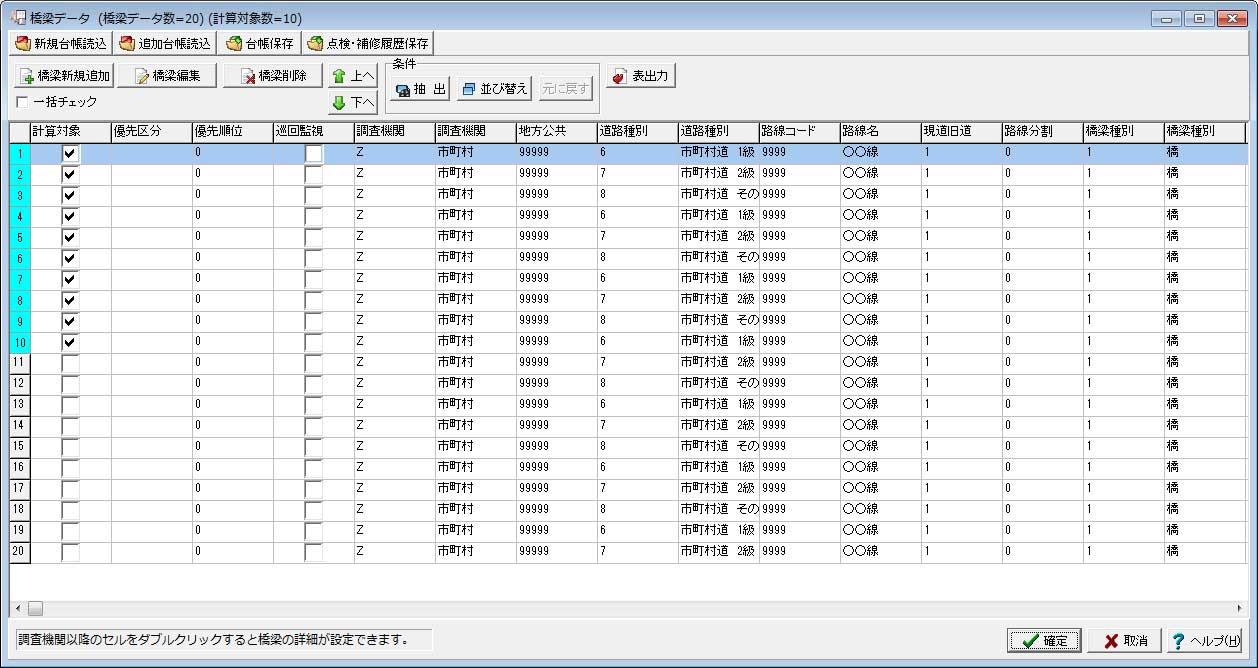The width and height of the screenshot is (1258, 668).
Task: Uncheck 計算対象 checkbox in row 7
Action: (70, 279)
